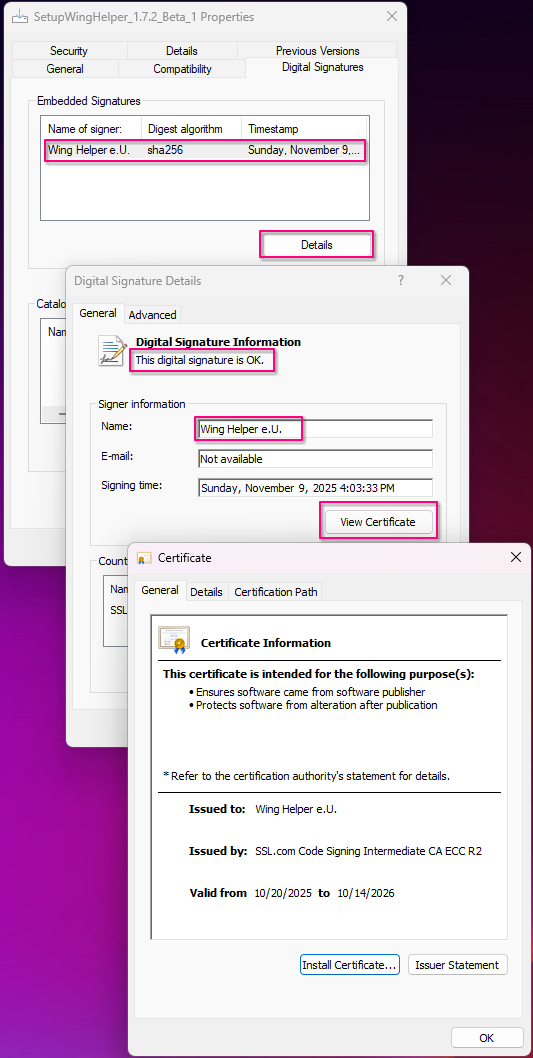Click the Valid from 10/20/2025 date
The image size is (533, 1058).
283,893
